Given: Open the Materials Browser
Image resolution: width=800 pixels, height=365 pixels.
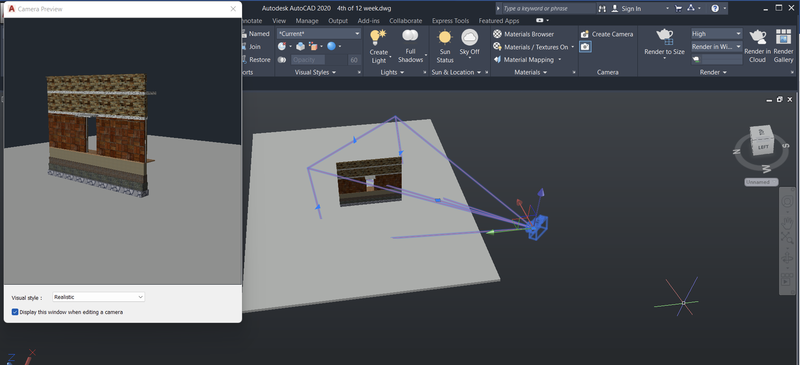Looking at the screenshot, I should pyautogui.click(x=523, y=34).
